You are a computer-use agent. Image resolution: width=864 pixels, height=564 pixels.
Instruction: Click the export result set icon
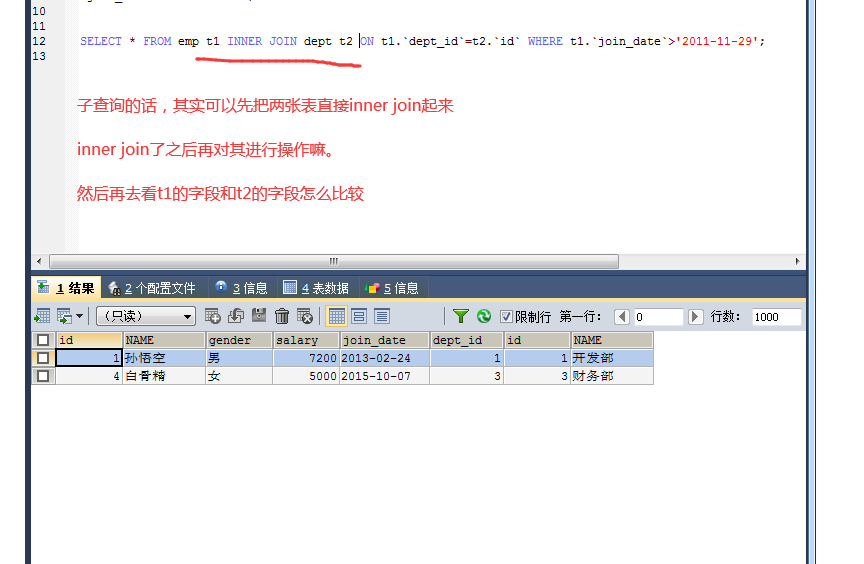[x=42, y=316]
